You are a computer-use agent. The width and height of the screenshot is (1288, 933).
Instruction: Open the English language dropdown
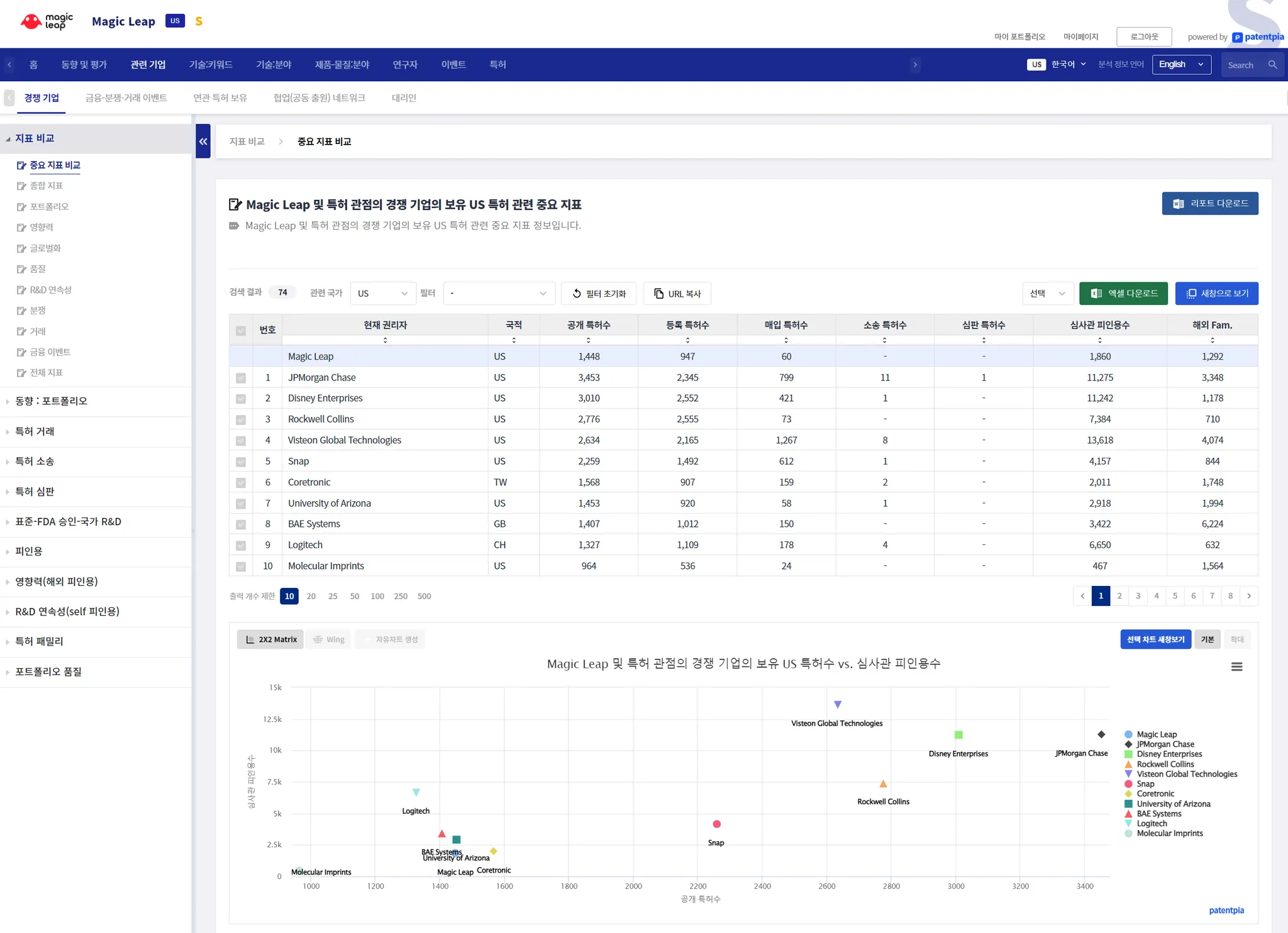pyautogui.click(x=1181, y=65)
